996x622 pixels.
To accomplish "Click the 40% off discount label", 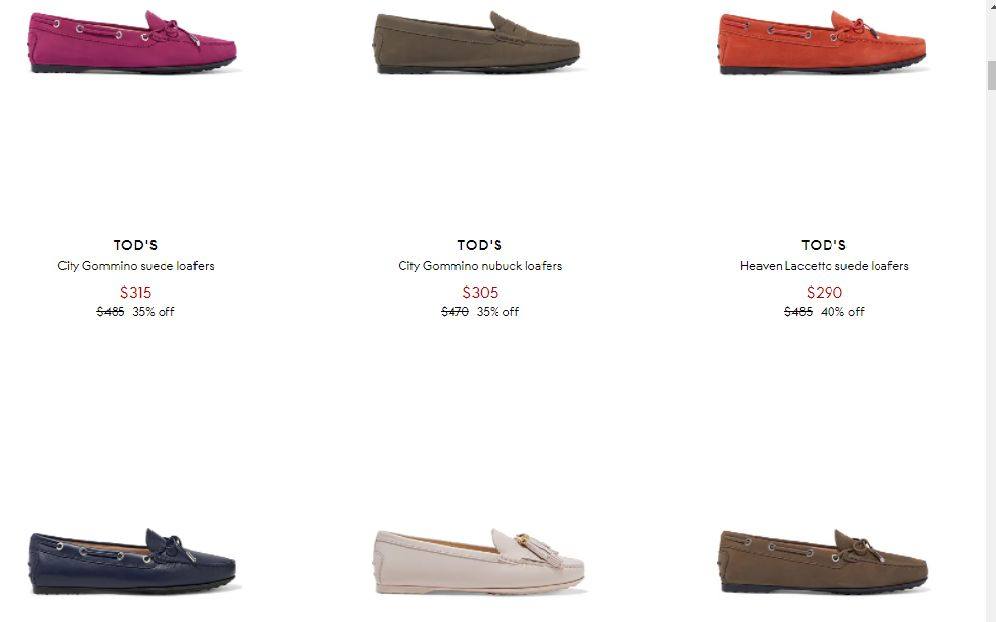I will (843, 312).
